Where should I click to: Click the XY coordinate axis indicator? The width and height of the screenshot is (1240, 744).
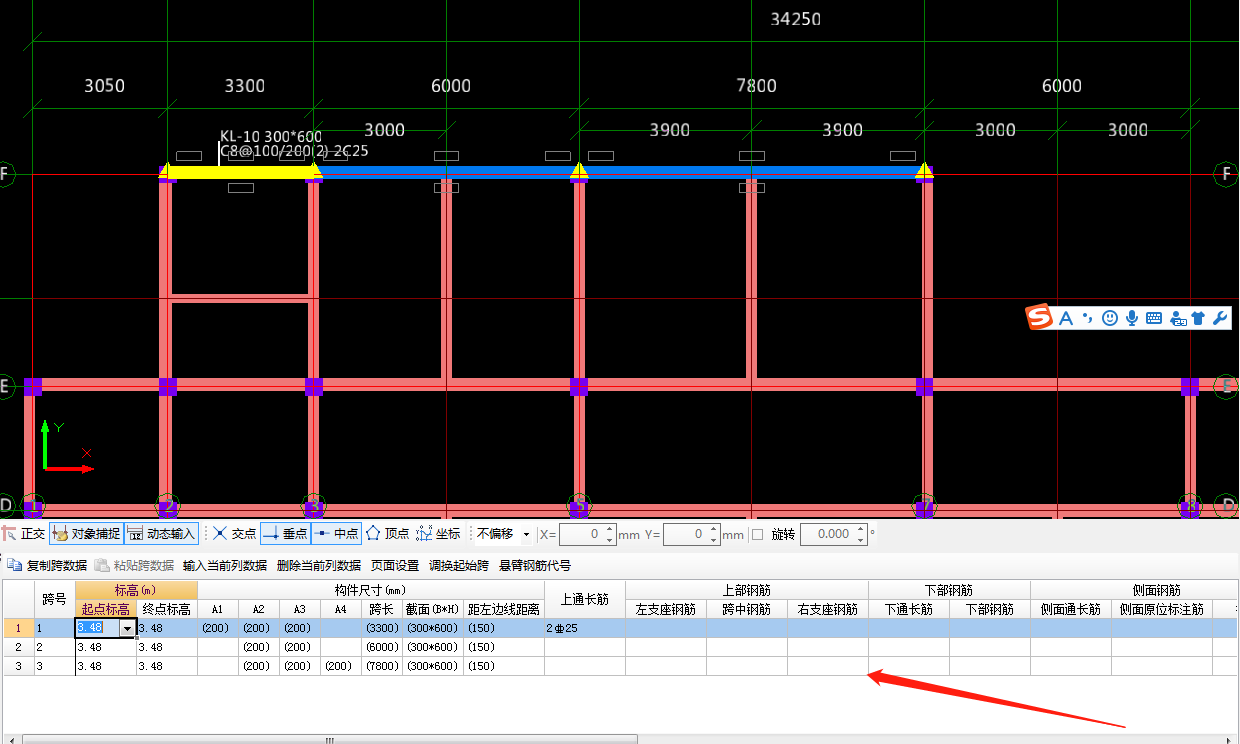pyautogui.click(x=66, y=446)
